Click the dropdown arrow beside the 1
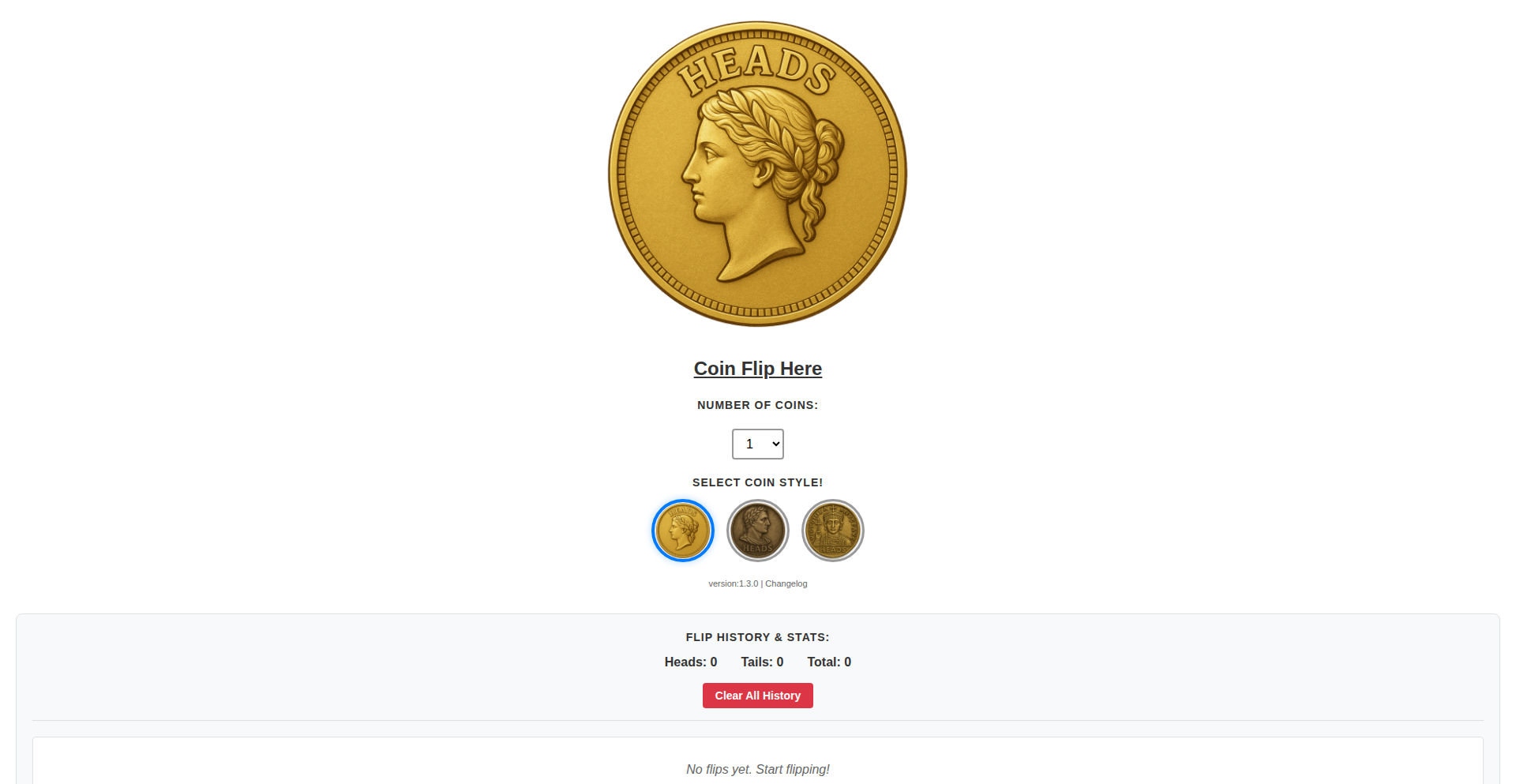The width and height of the screenshot is (1516, 784). [775, 444]
